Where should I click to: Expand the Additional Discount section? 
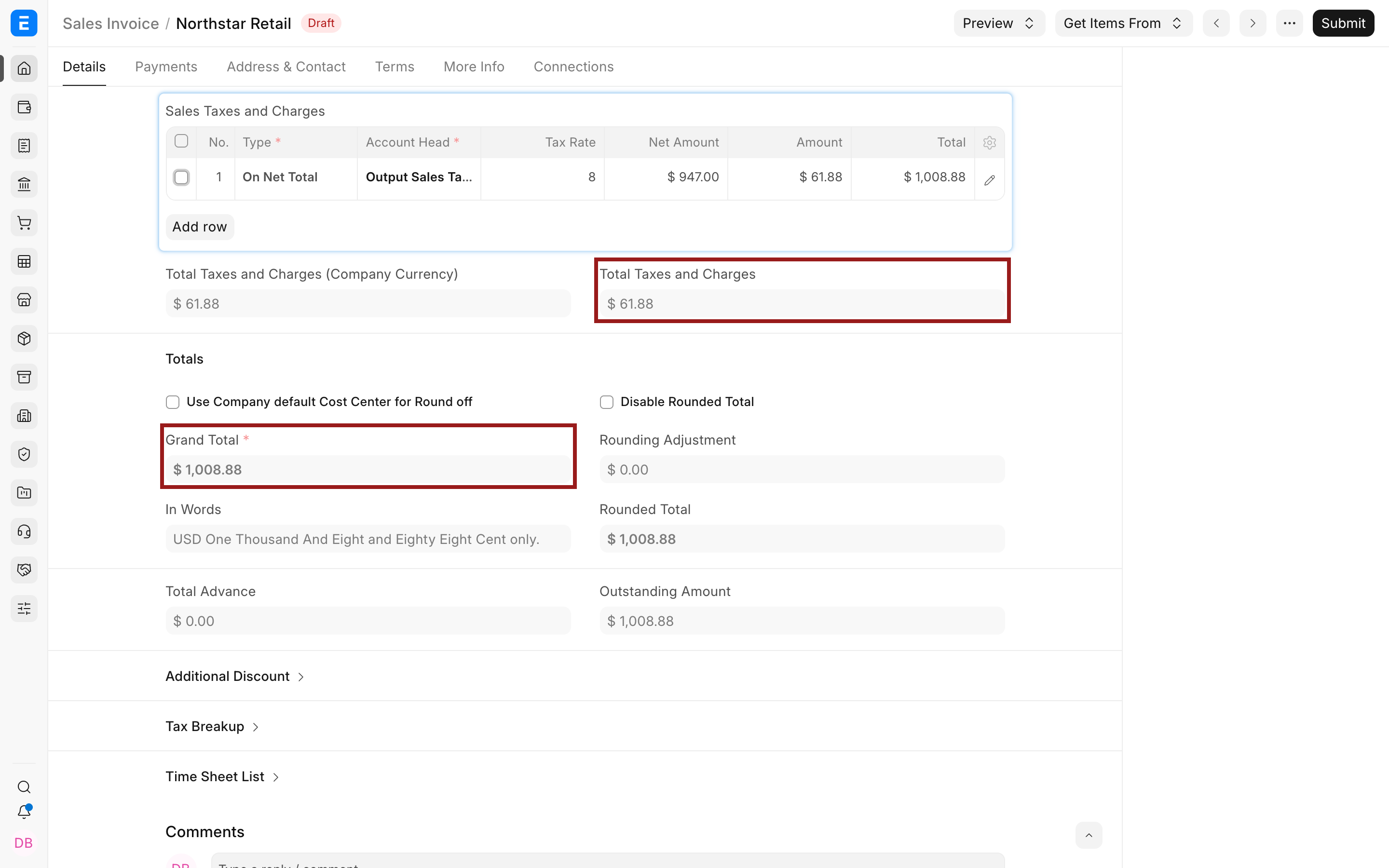235,676
